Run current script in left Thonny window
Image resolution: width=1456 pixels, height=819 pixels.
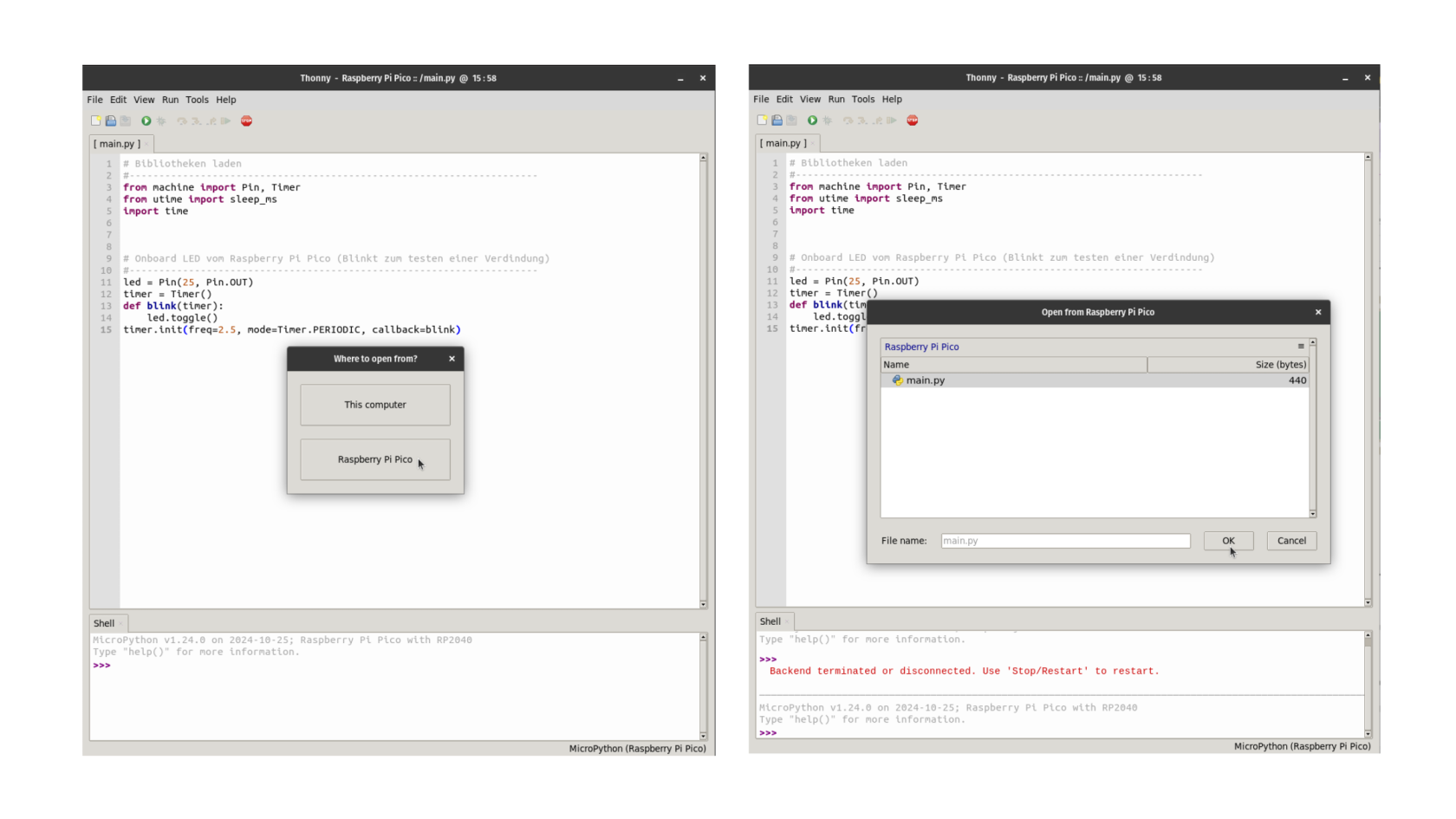pyautogui.click(x=146, y=121)
